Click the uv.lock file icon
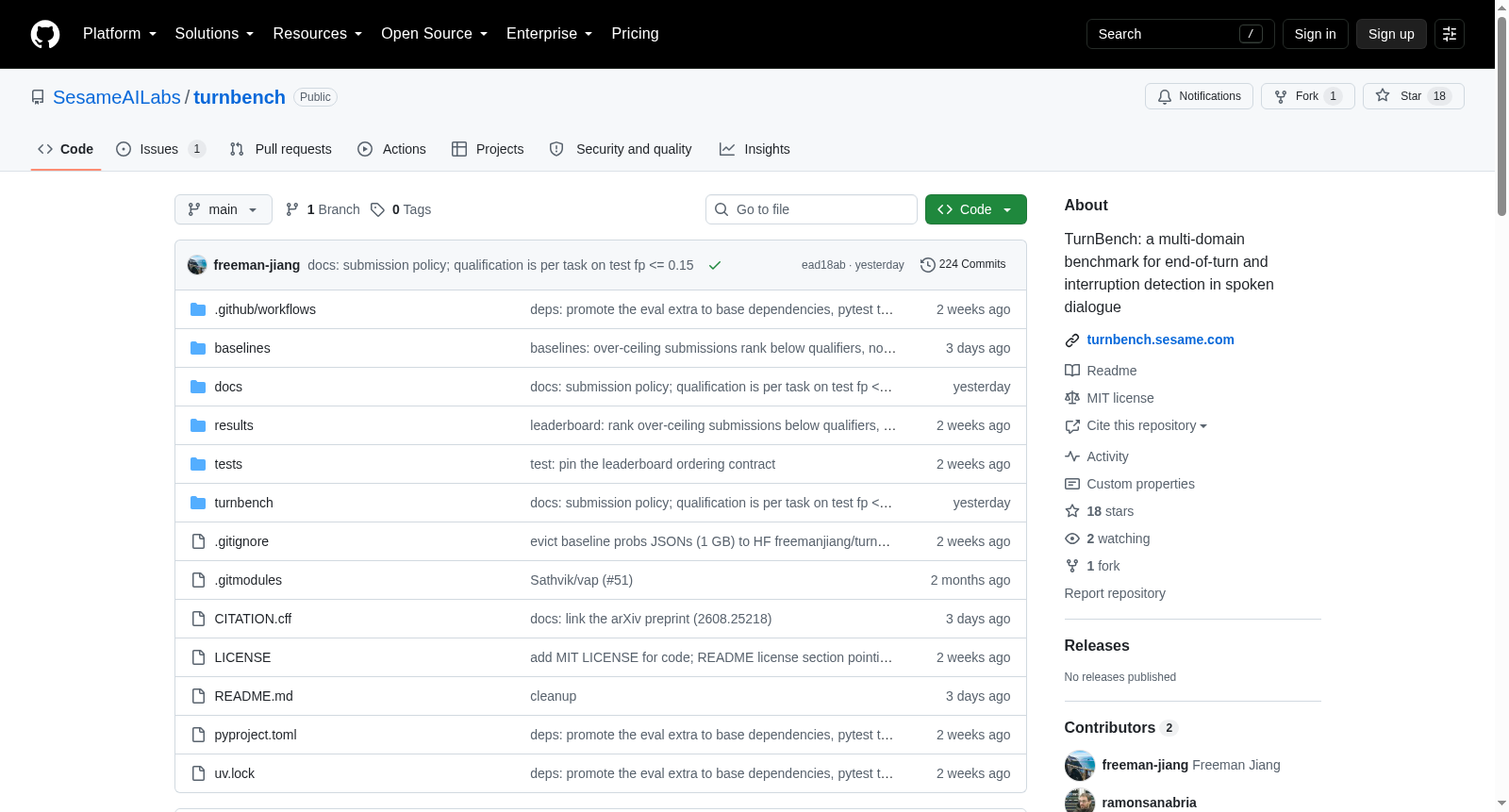 [198, 773]
